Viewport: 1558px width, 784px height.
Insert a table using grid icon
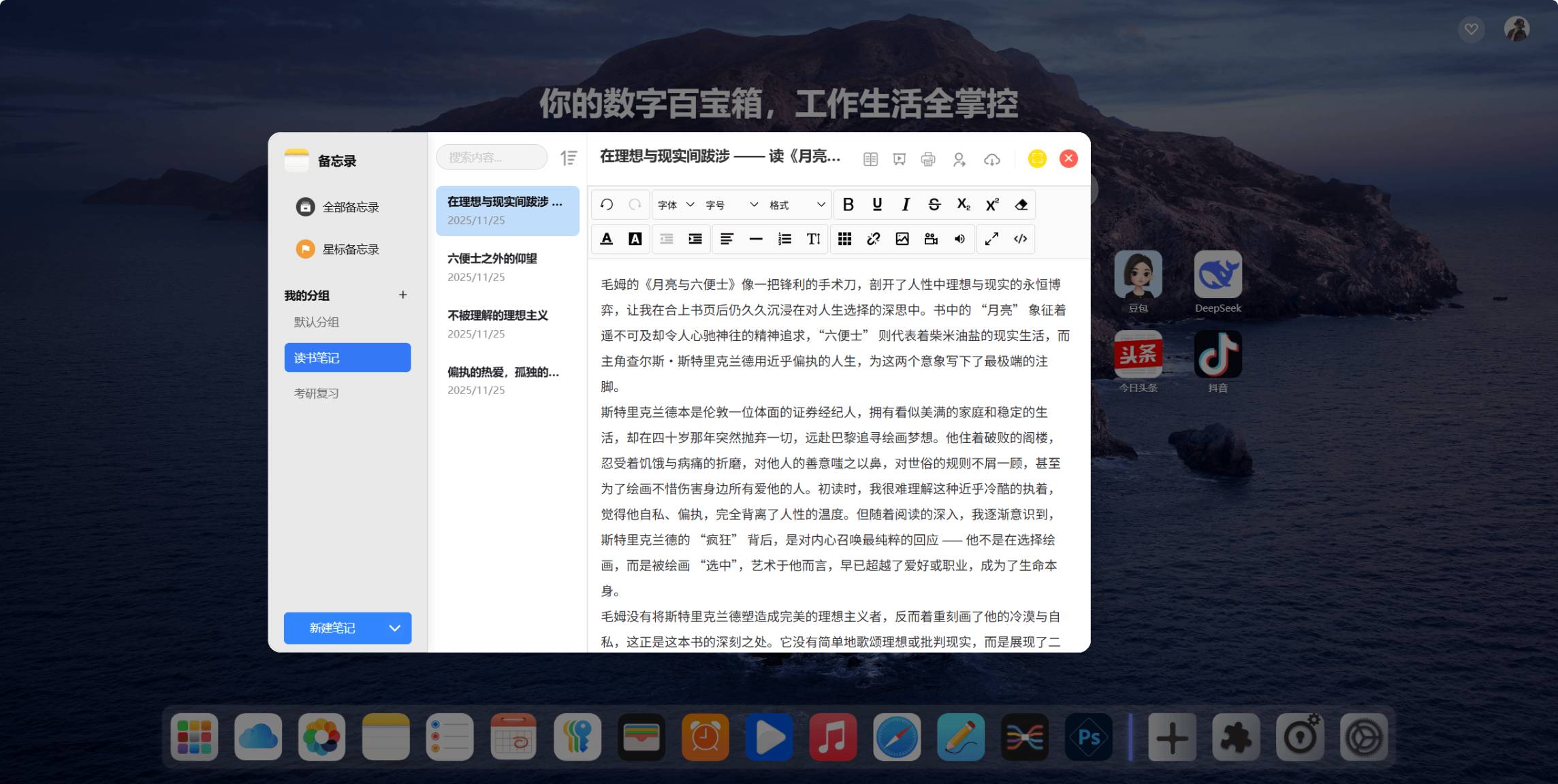844,239
